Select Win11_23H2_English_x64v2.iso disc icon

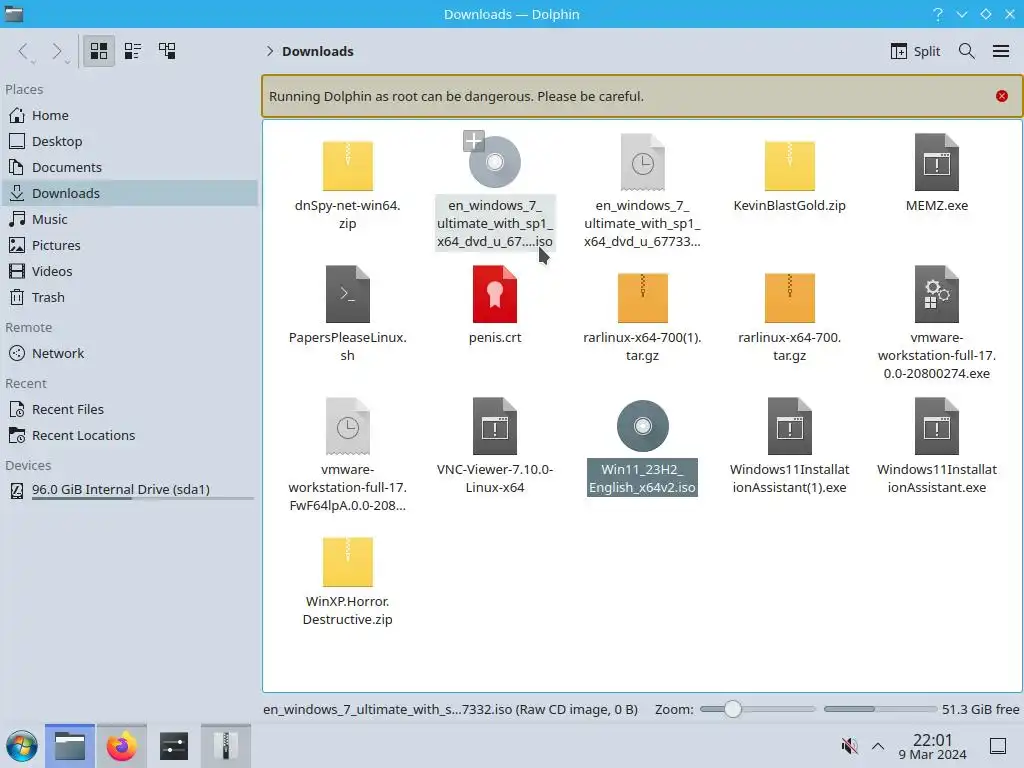pyautogui.click(x=643, y=426)
